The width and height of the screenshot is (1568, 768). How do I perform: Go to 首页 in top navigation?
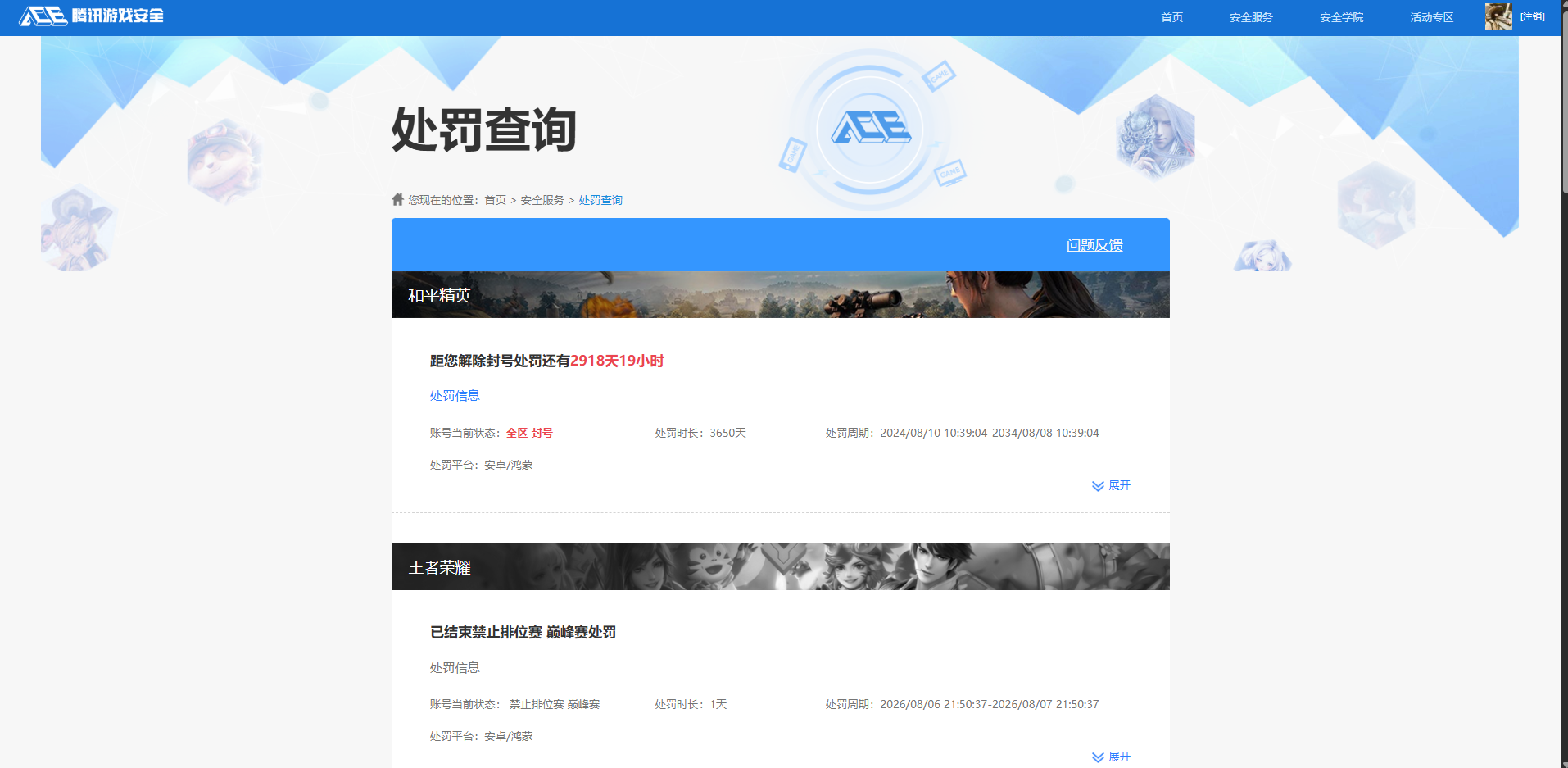[1172, 17]
